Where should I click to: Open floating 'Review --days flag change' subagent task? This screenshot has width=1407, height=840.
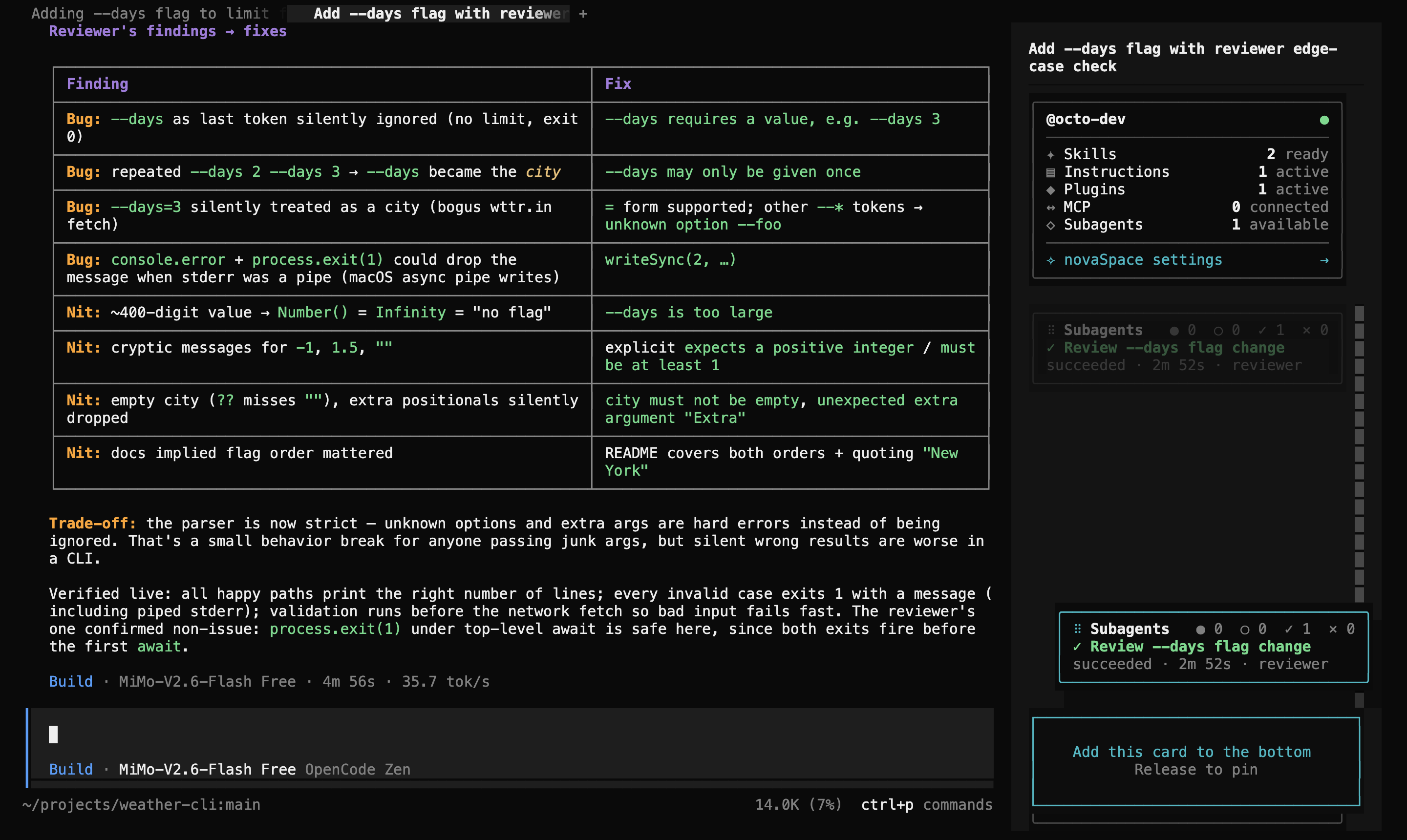(1200, 647)
